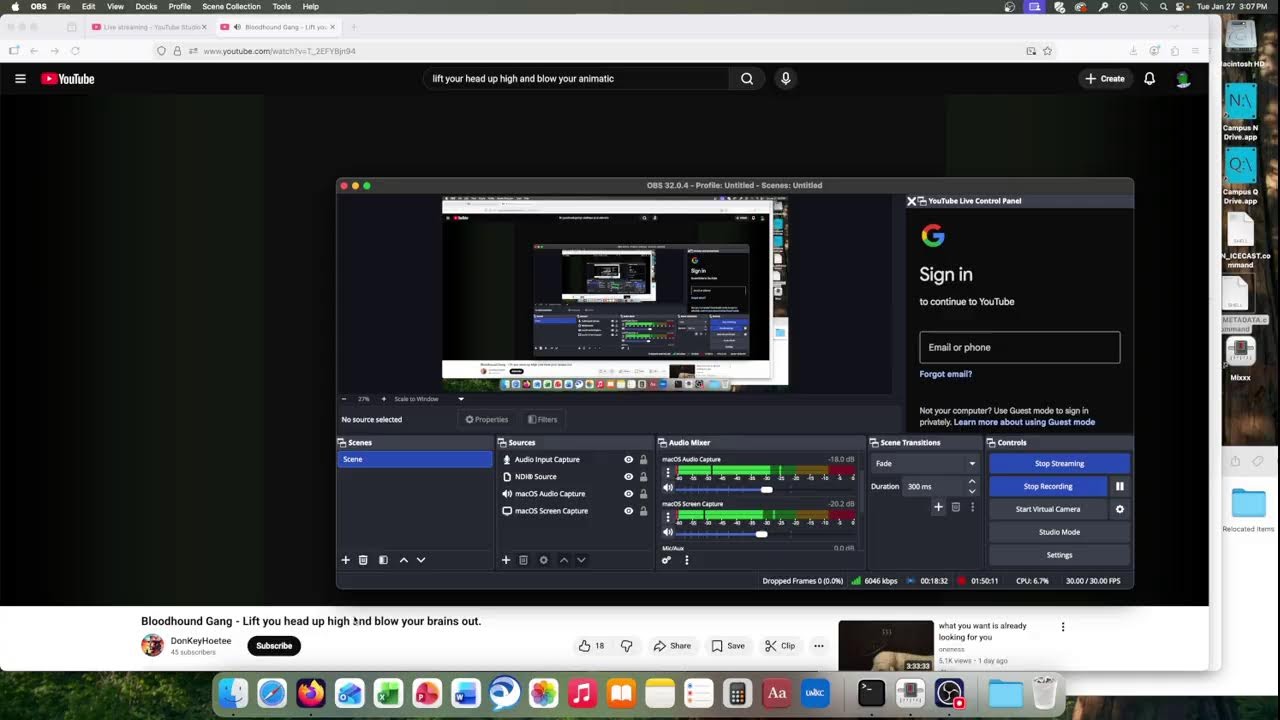The width and height of the screenshot is (1280, 720).
Task: Open macOS Audio Capture mixer options dots
Action: [668, 472]
